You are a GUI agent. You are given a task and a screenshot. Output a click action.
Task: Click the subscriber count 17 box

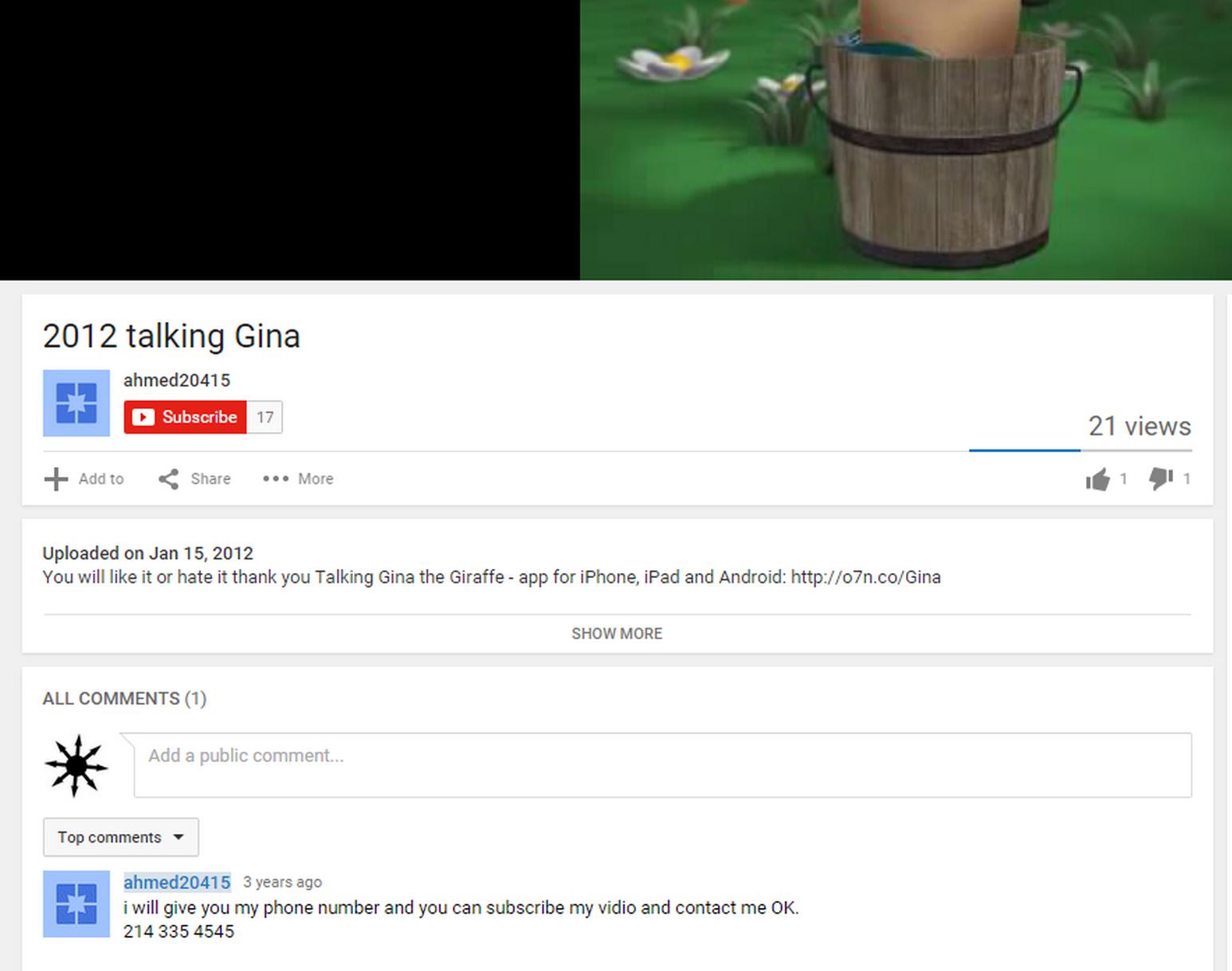[x=265, y=417]
